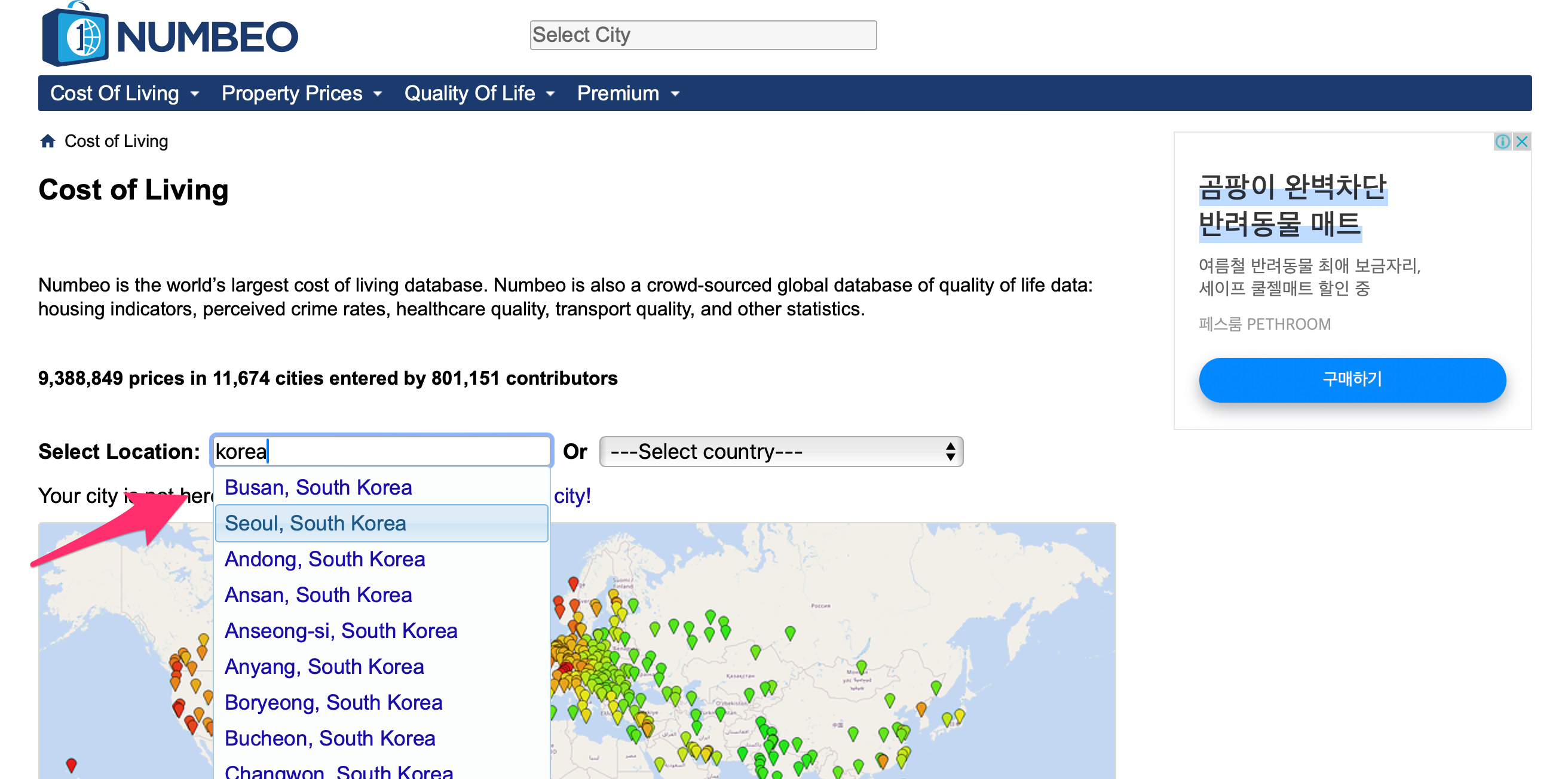Close the advertisement with X icon
Image resolution: width=1568 pixels, height=779 pixels.
1523,142
